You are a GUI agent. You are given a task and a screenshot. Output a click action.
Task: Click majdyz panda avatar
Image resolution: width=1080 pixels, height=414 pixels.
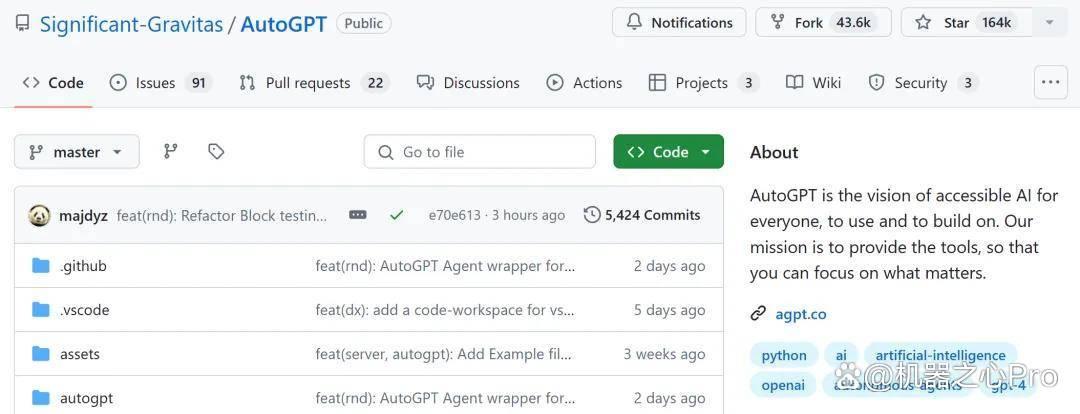pyautogui.click(x=39, y=216)
